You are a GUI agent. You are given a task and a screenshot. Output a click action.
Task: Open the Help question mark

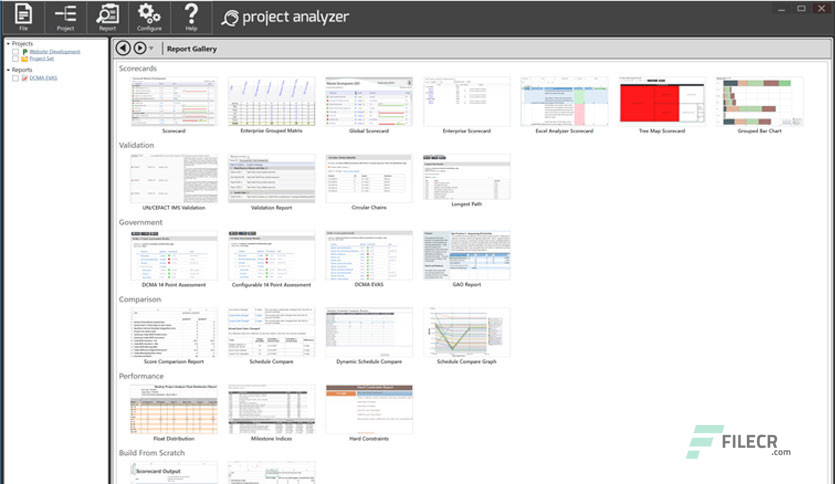tap(191, 17)
